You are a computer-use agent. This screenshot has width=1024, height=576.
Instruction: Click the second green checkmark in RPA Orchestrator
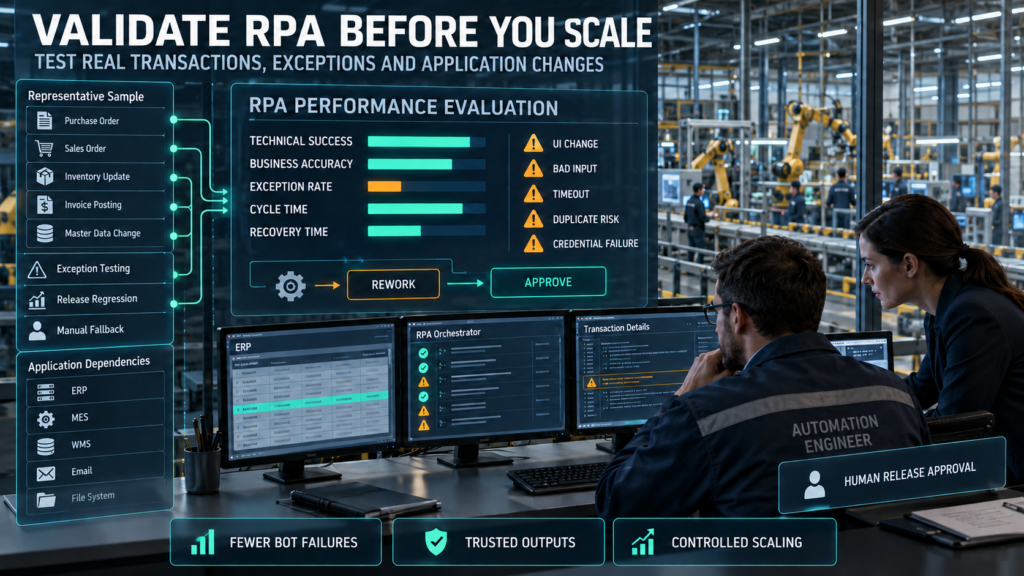click(423, 368)
